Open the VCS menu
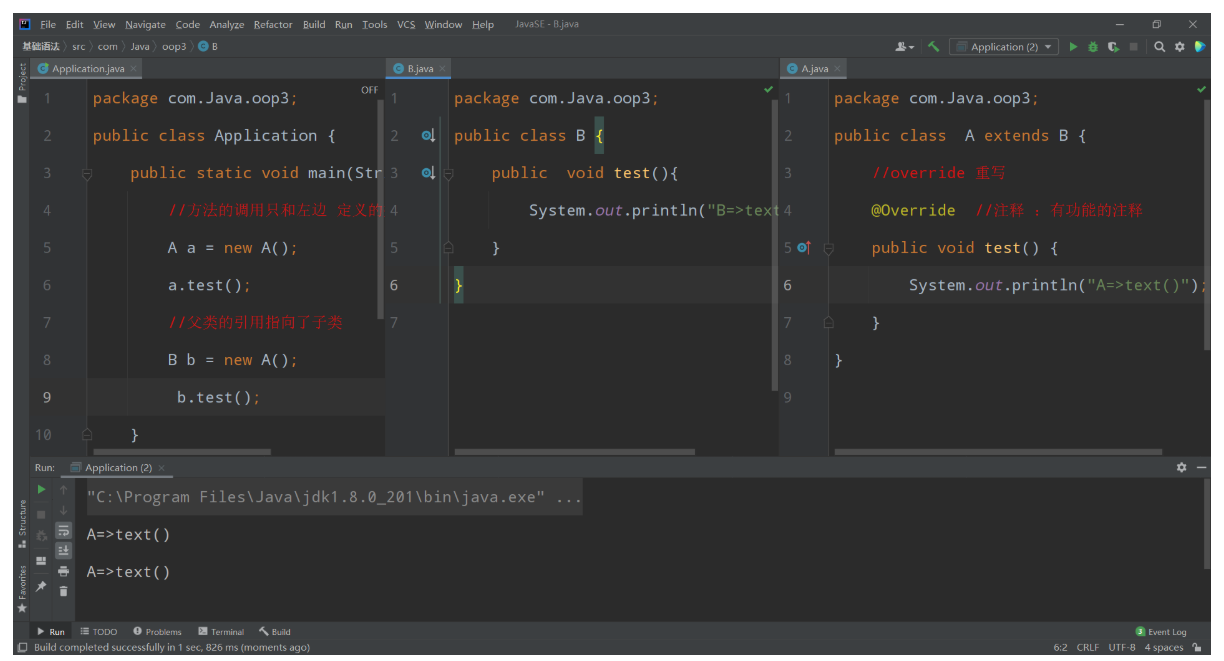This screenshot has width=1224, height=661. (406, 24)
